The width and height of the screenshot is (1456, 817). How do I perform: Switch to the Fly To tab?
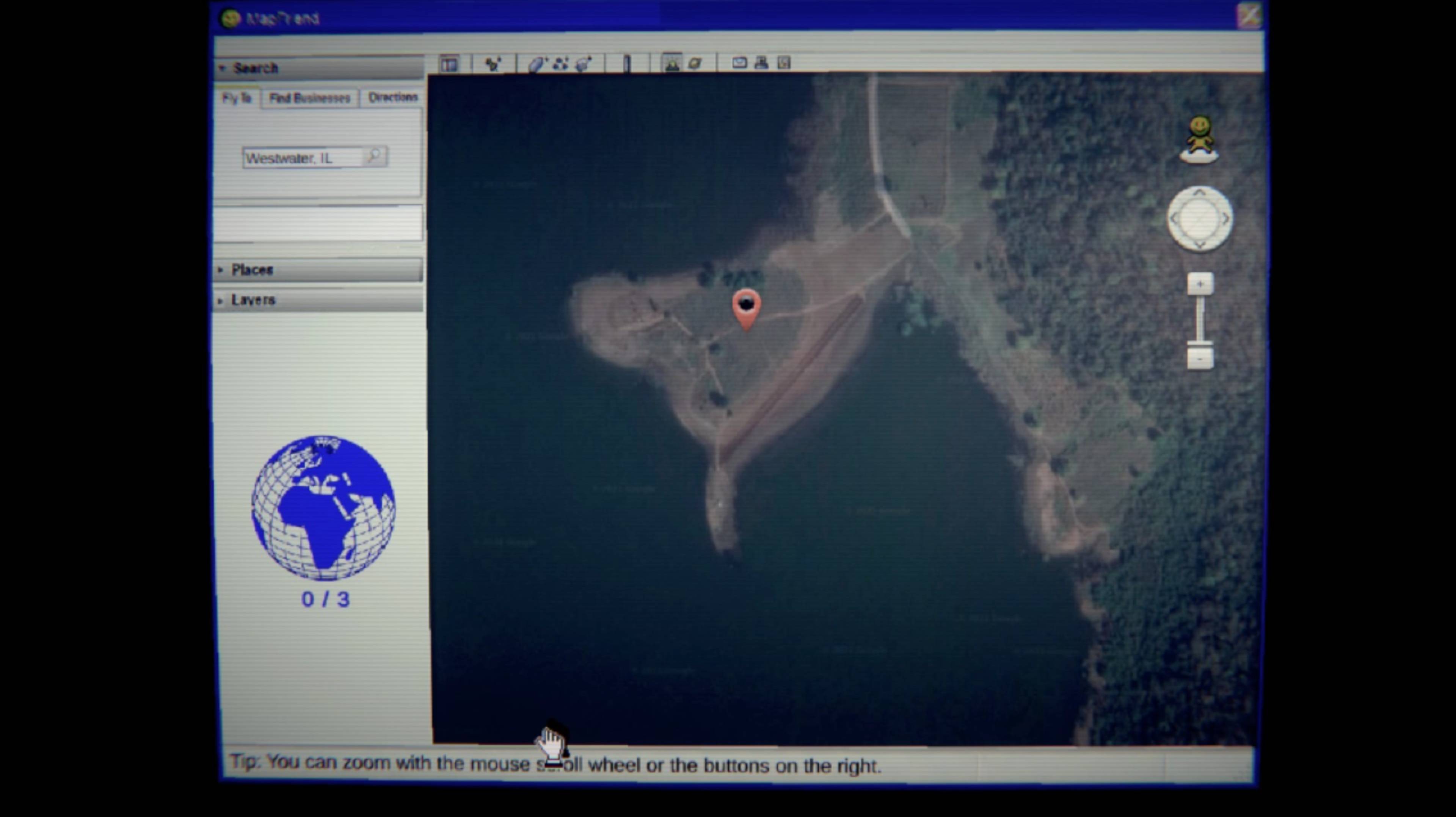click(237, 98)
